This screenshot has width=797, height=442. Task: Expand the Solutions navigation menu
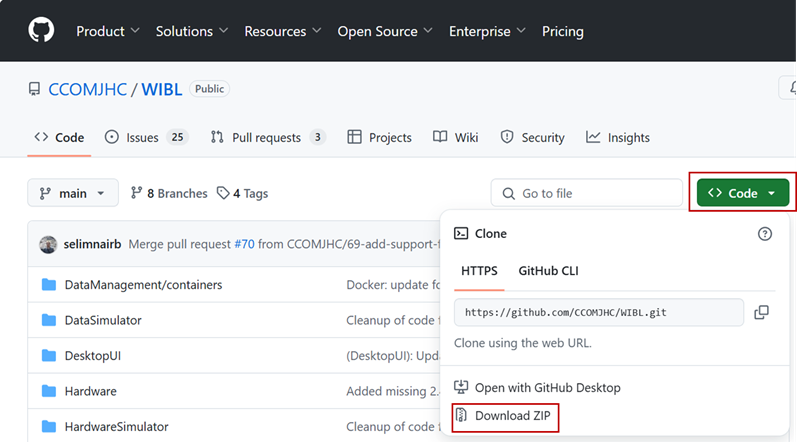pyautogui.click(x=191, y=31)
